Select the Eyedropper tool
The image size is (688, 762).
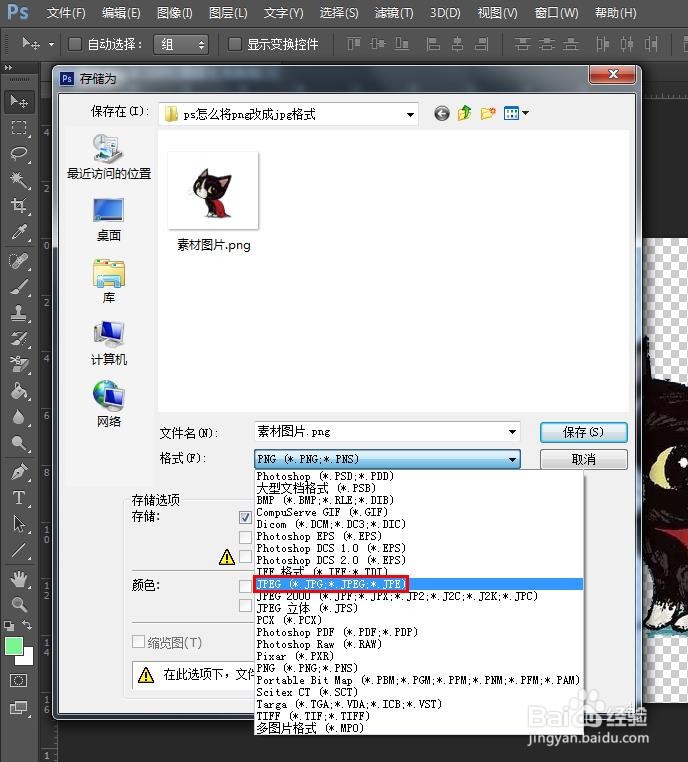19,232
